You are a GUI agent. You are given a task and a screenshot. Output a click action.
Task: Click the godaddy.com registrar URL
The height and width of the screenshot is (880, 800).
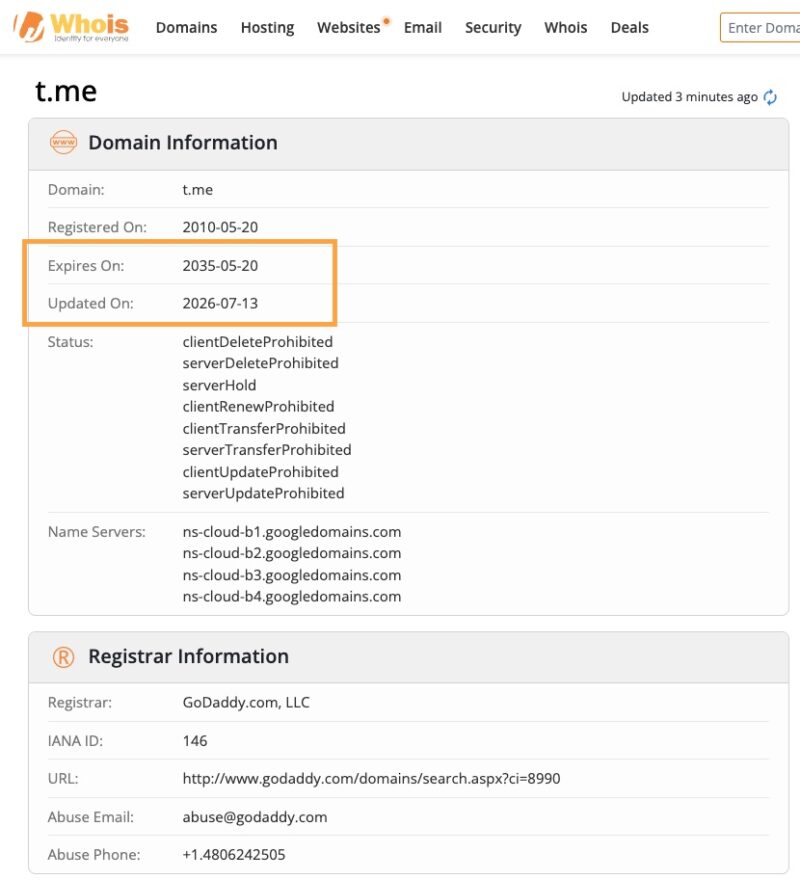click(371, 779)
